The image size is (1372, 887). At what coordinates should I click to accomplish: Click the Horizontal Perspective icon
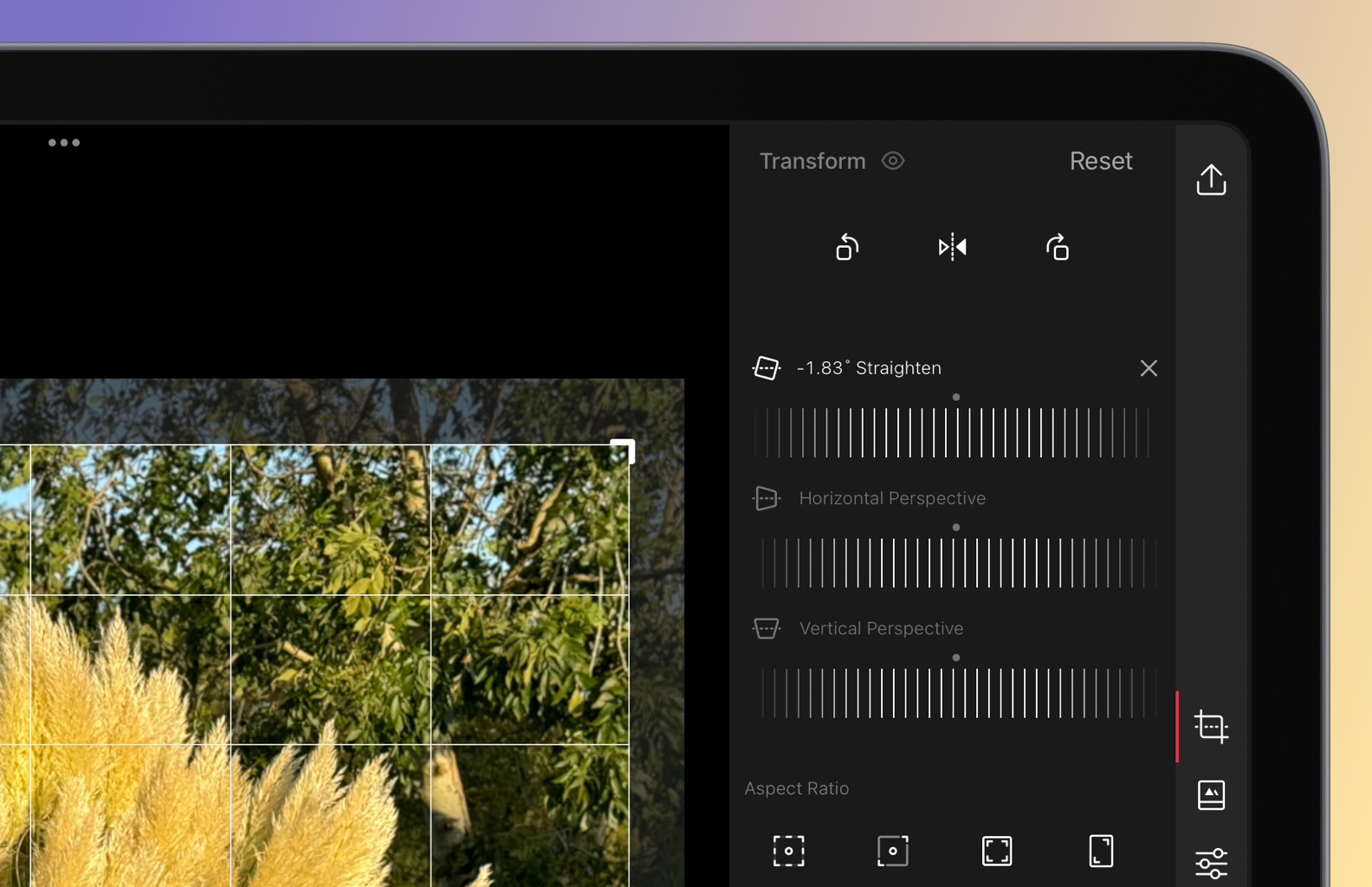[767, 498]
